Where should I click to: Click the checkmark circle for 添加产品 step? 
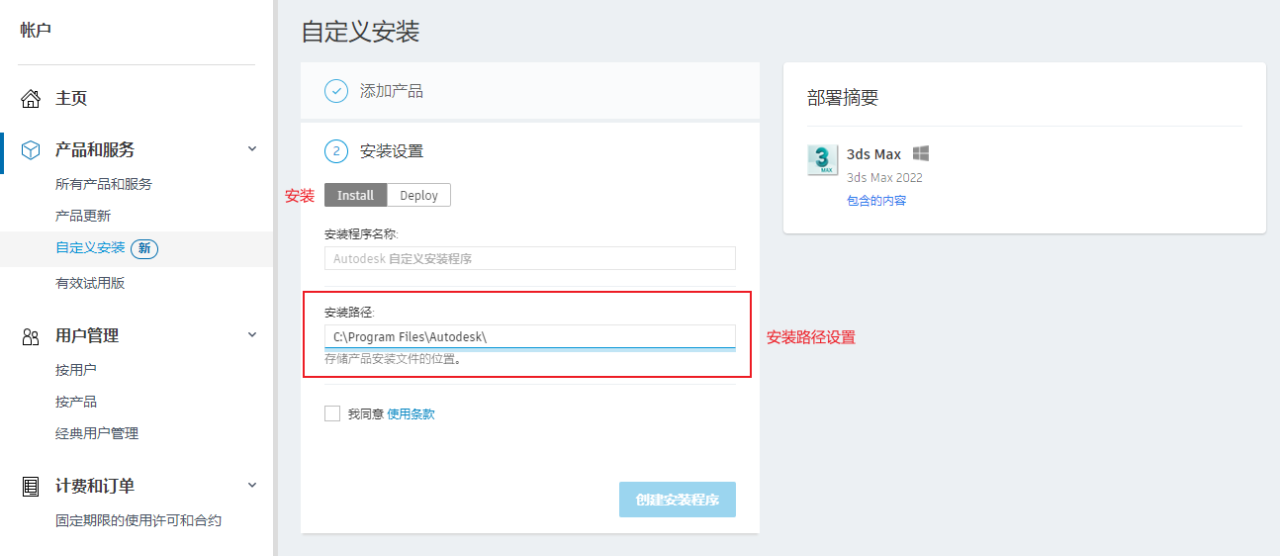(x=336, y=91)
